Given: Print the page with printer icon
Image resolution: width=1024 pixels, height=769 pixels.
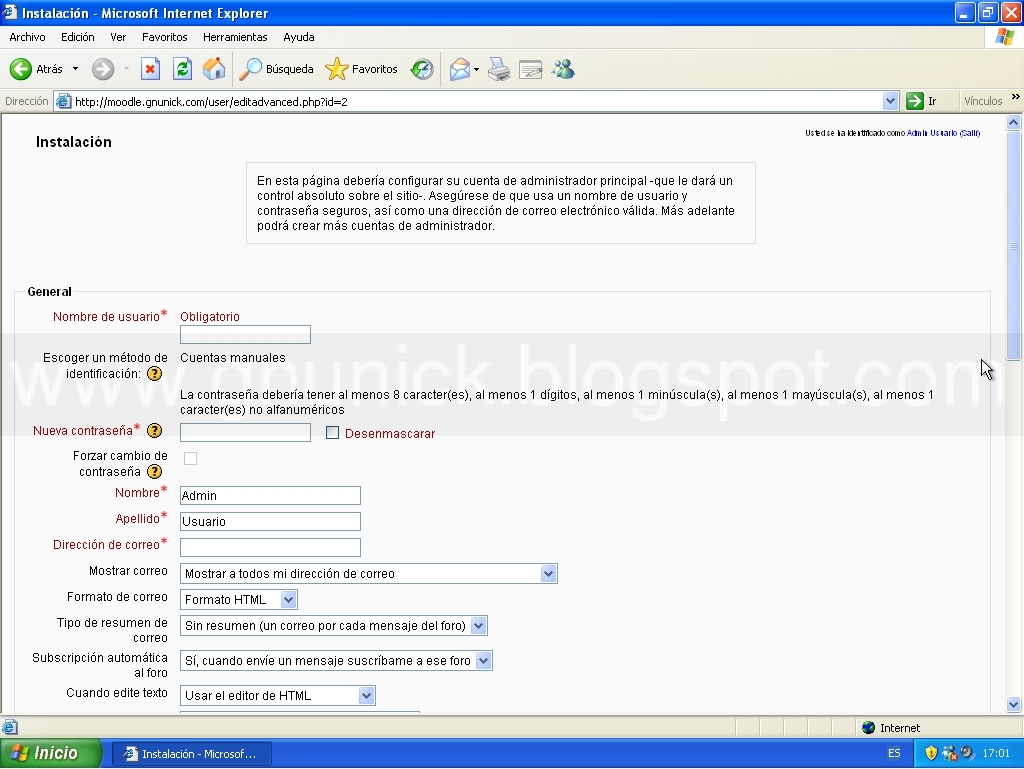Looking at the screenshot, I should coord(499,69).
